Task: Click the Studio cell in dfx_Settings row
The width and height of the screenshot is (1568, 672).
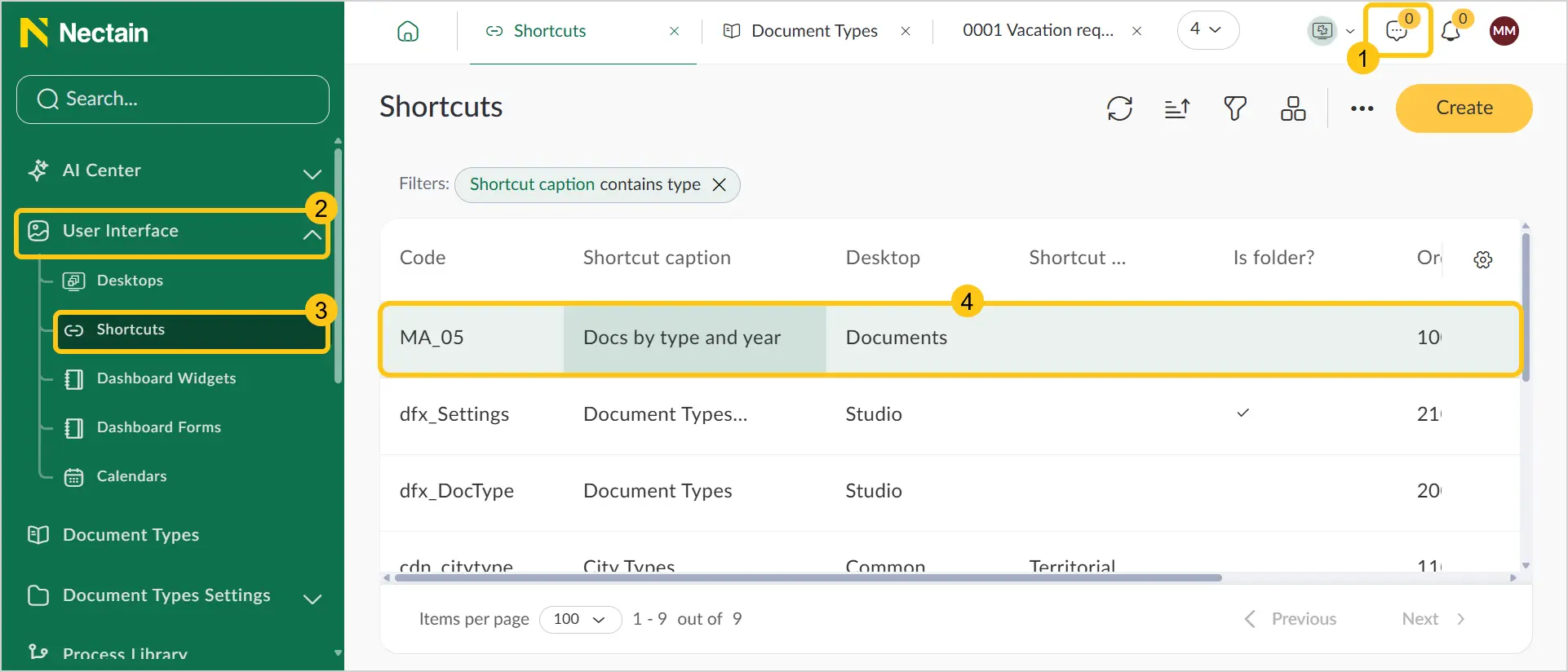Action: (x=874, y=414)
